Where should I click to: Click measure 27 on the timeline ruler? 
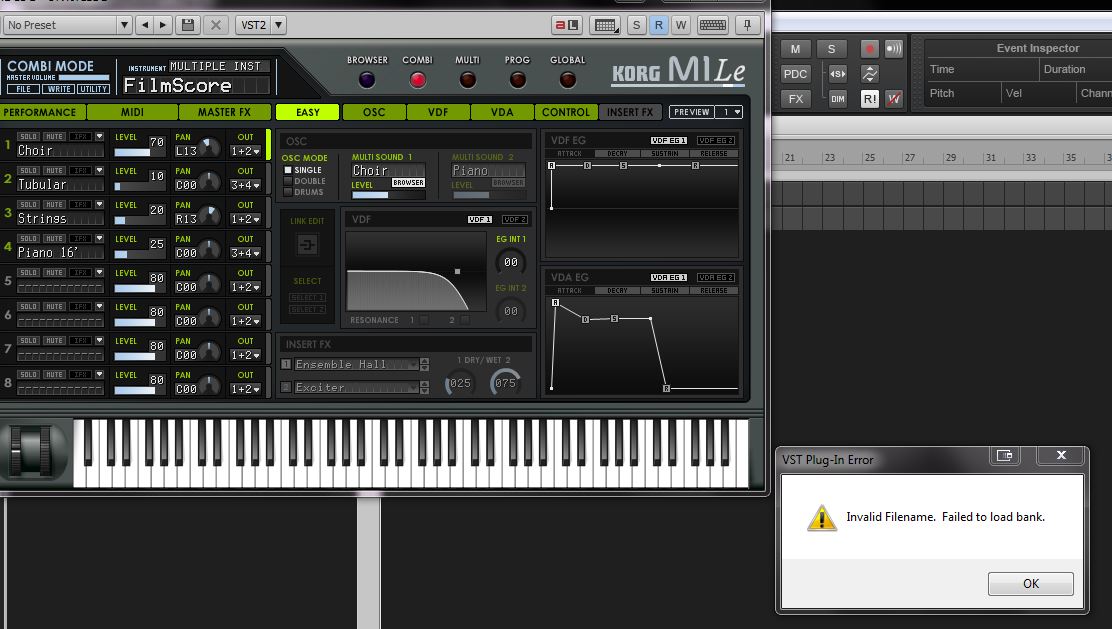point(910,157)
